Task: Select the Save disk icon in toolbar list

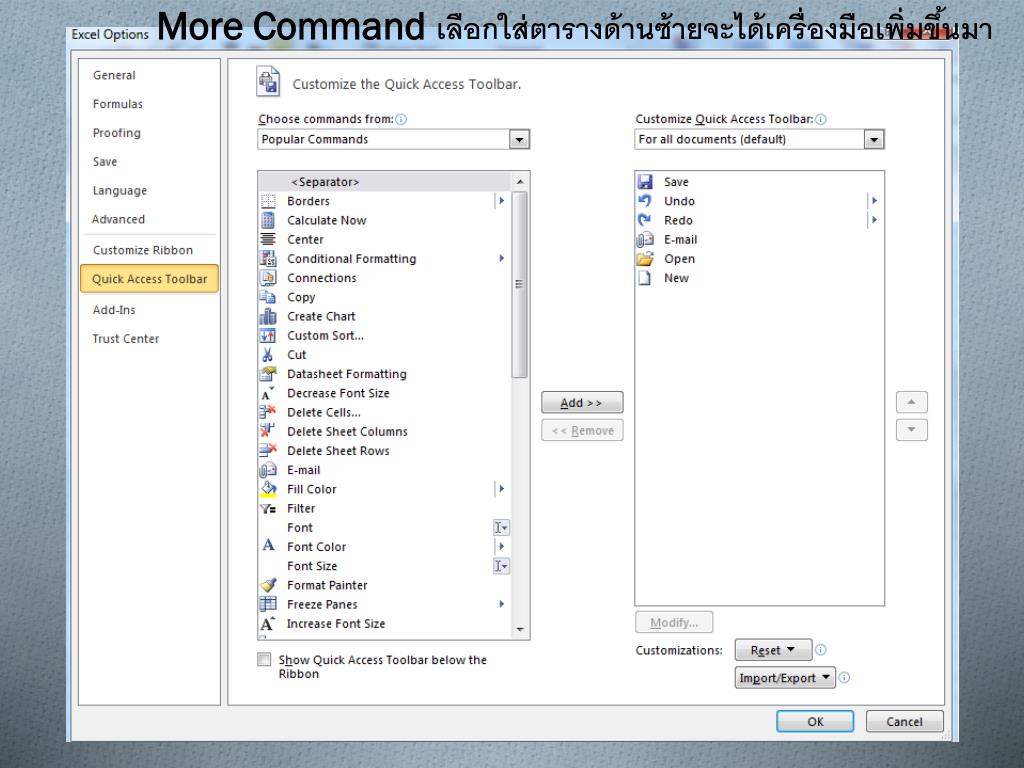Action: [645, 182]
